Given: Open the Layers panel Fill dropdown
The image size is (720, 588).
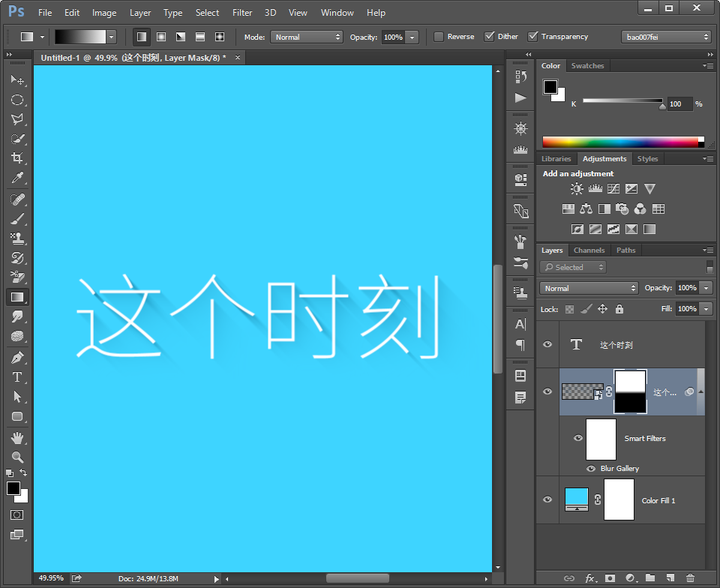Looking at the screenshot, I should pyautogui.click(x=706, y=308).
